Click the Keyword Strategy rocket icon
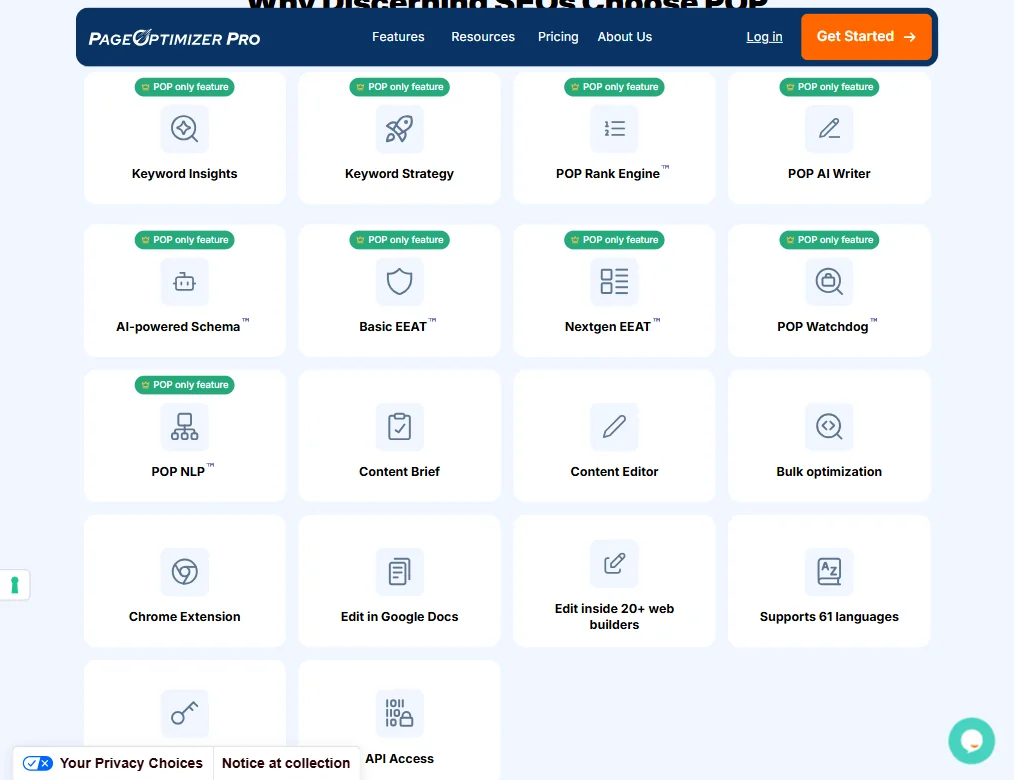The height and width of the screenshot is (780, 1014). click(x=399, y=129)
